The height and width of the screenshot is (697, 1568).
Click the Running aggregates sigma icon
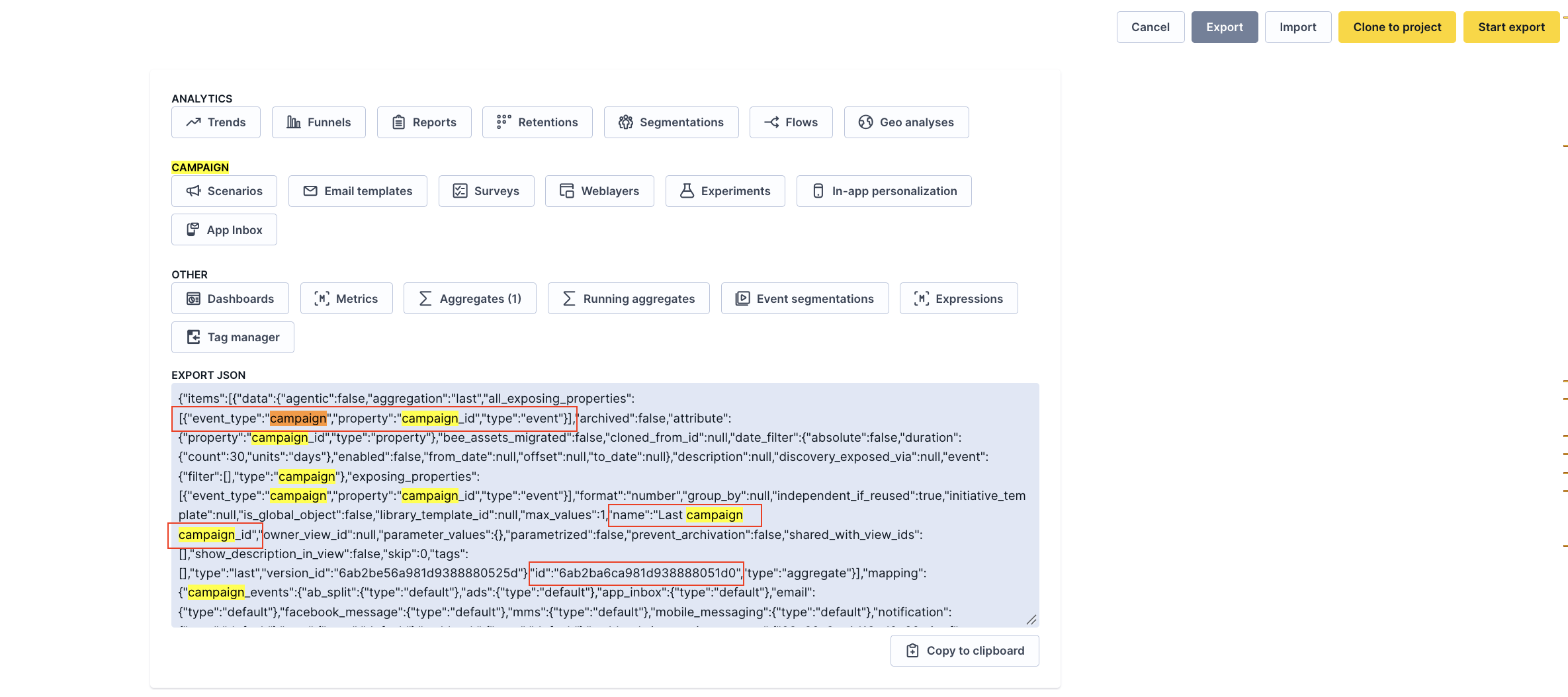coord(569,299)
